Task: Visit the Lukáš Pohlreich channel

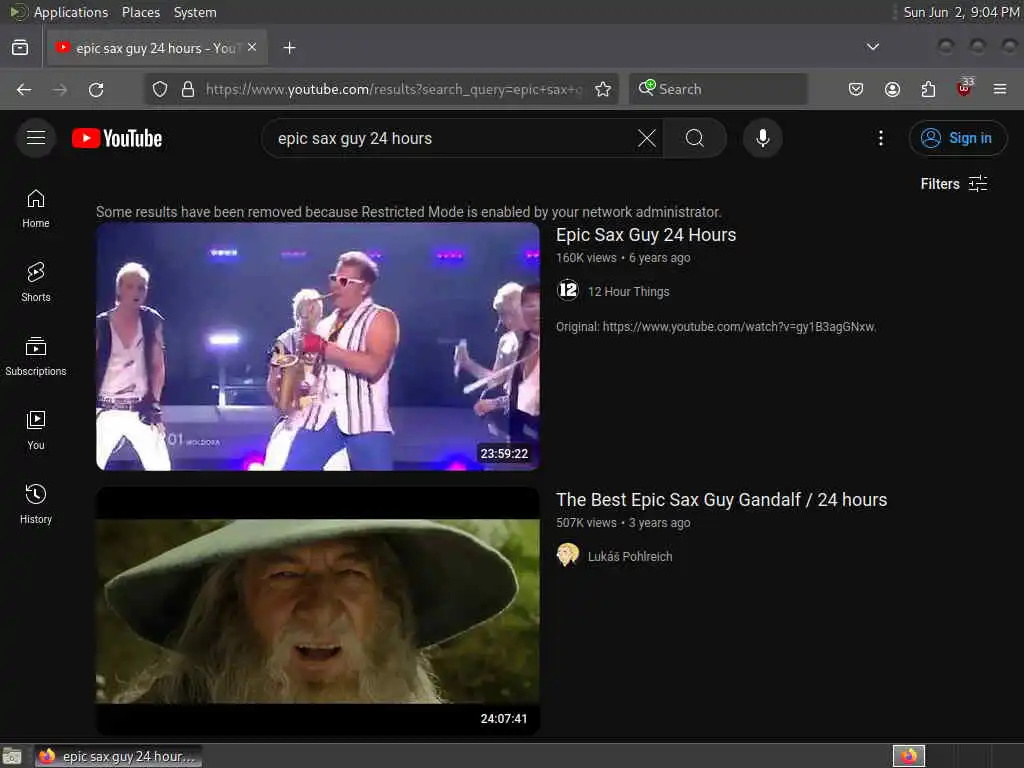Action: [x=630, y=556]
